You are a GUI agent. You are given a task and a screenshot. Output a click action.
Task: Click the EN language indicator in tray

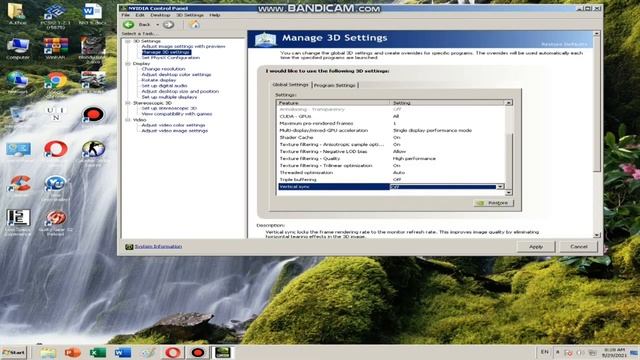point(544,352)
